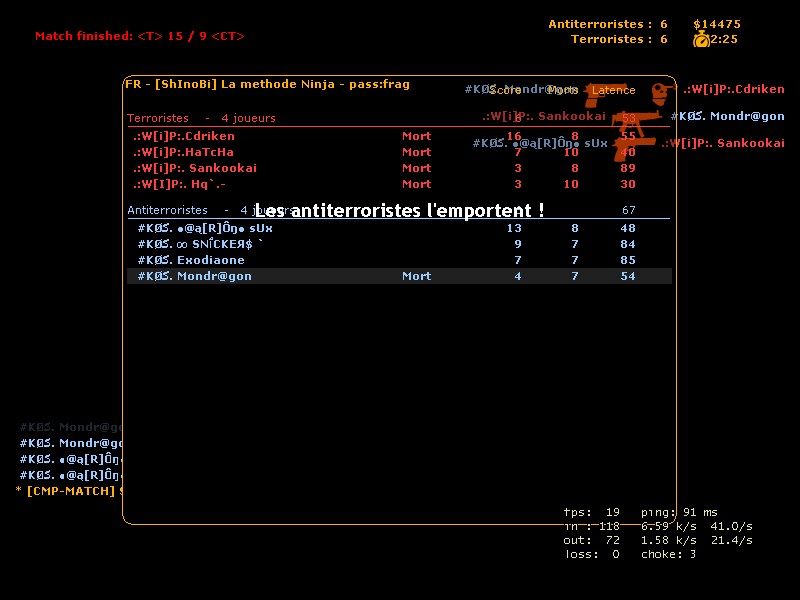
Task: Click the 'Match finished: <T> 15 / 9 <CT>' message
Action: (140, 36)
